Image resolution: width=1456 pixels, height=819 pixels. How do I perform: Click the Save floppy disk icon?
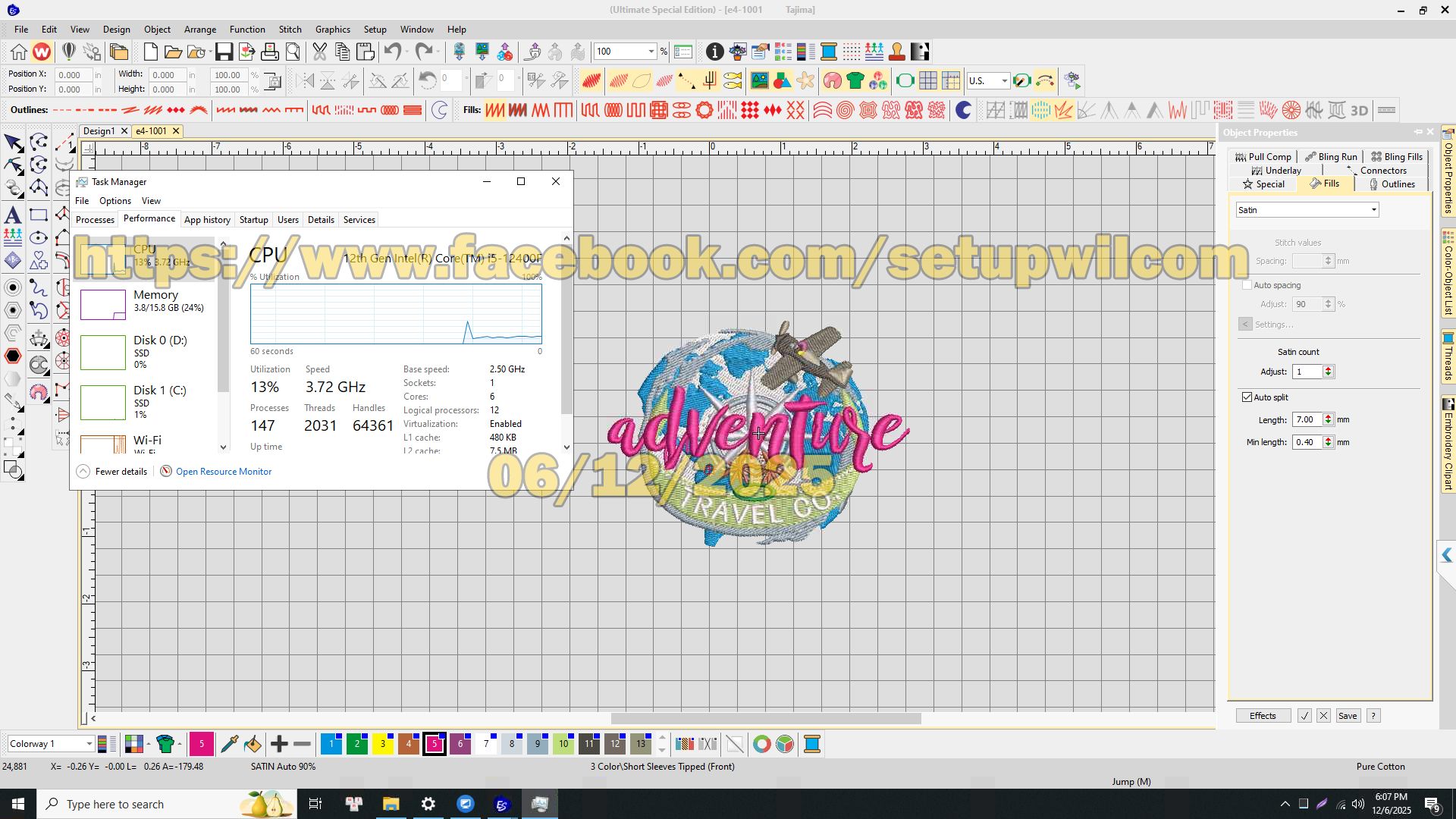pos(224,52)
